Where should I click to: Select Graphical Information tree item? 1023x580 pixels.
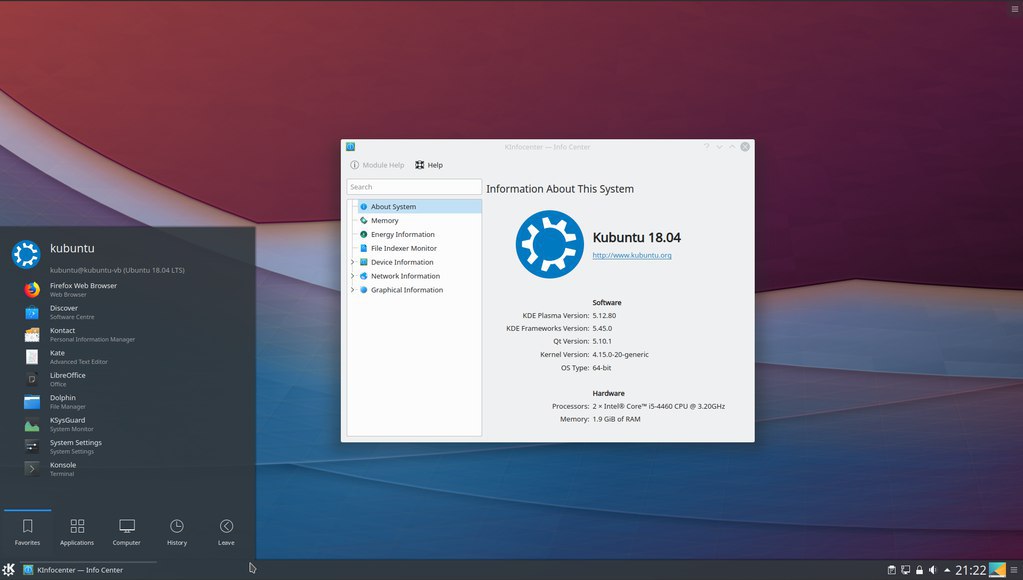pyautogui.click(x=406, y=290)
